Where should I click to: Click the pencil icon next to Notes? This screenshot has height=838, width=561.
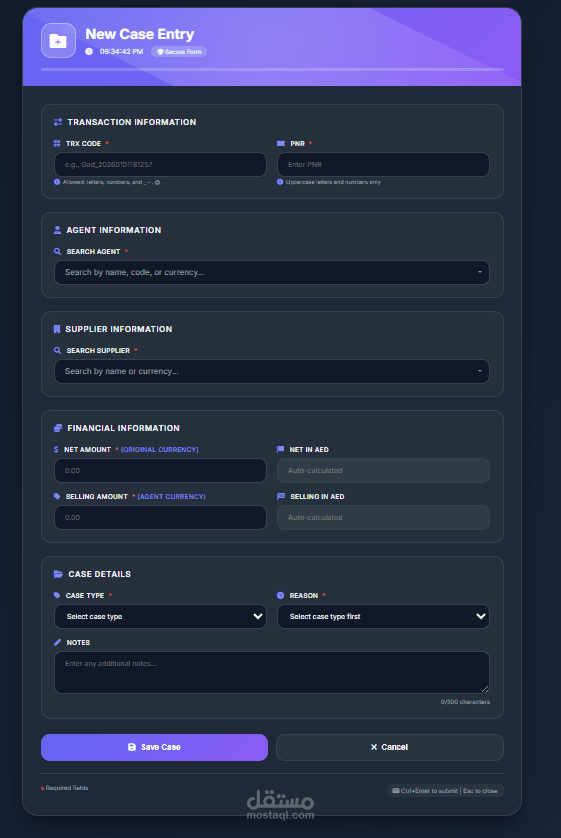57,642
